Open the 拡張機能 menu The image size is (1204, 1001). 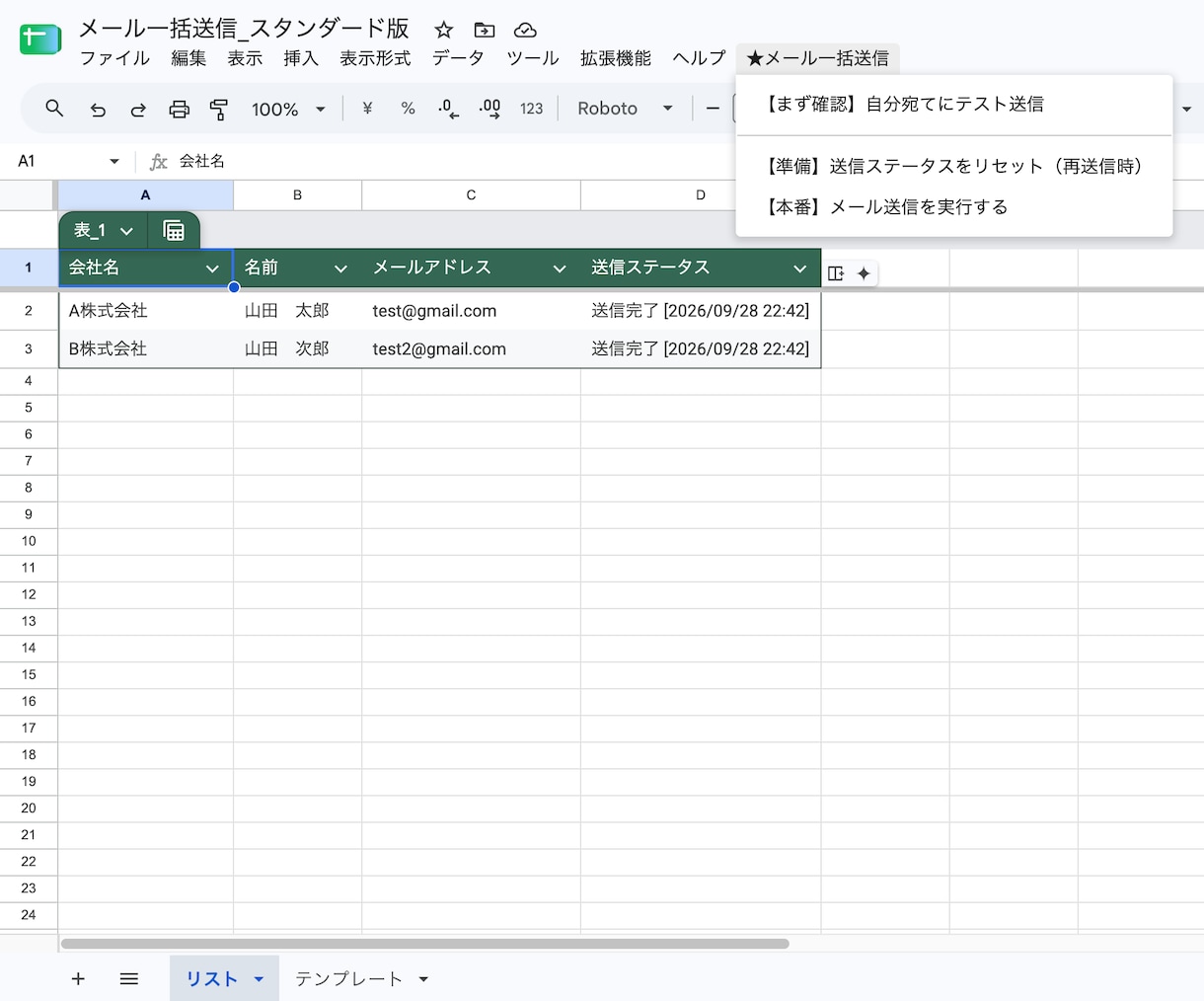(x=616, y=58)
